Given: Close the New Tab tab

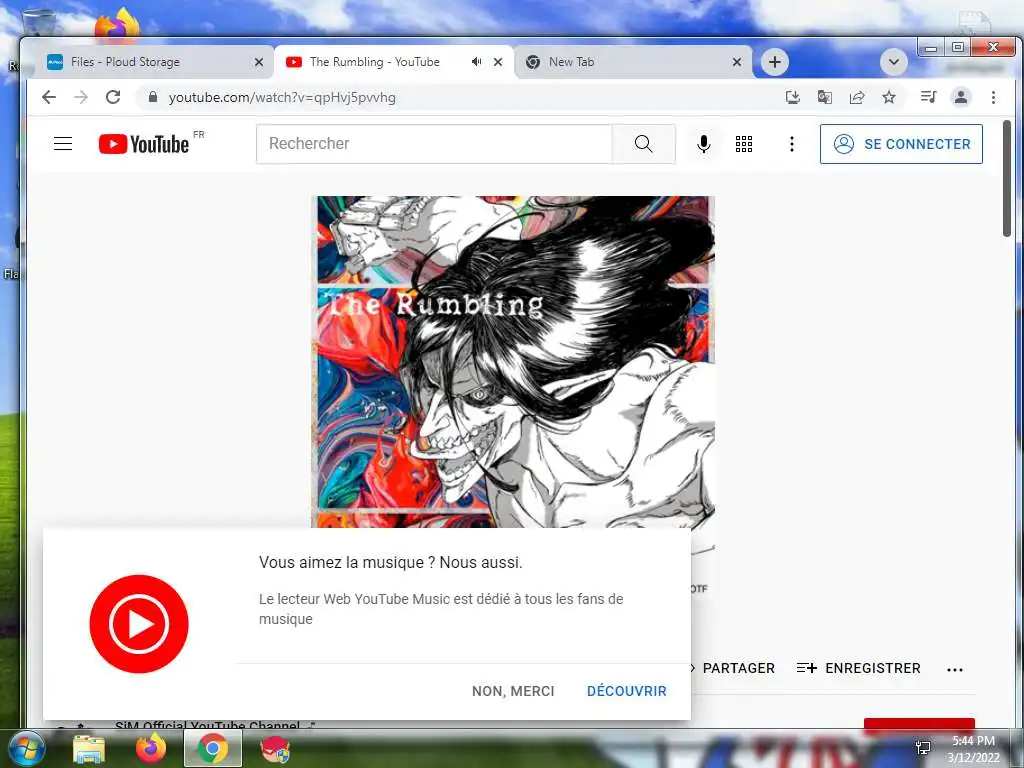Looking at the screenshot, I should (x=737, y=62).
